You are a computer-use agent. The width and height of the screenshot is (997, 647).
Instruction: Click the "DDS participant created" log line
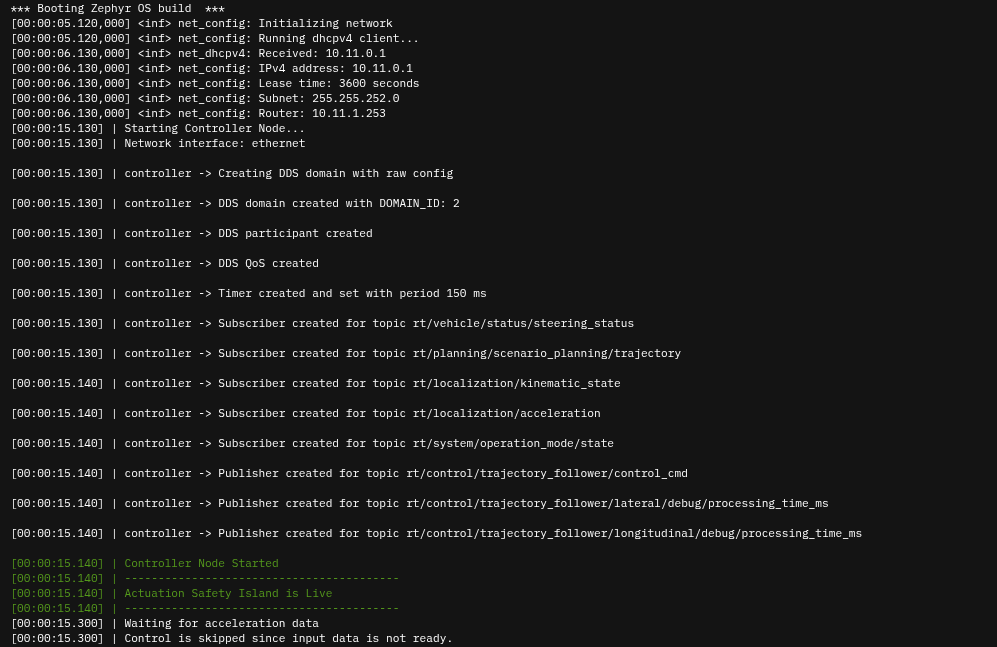pos(191,233)
